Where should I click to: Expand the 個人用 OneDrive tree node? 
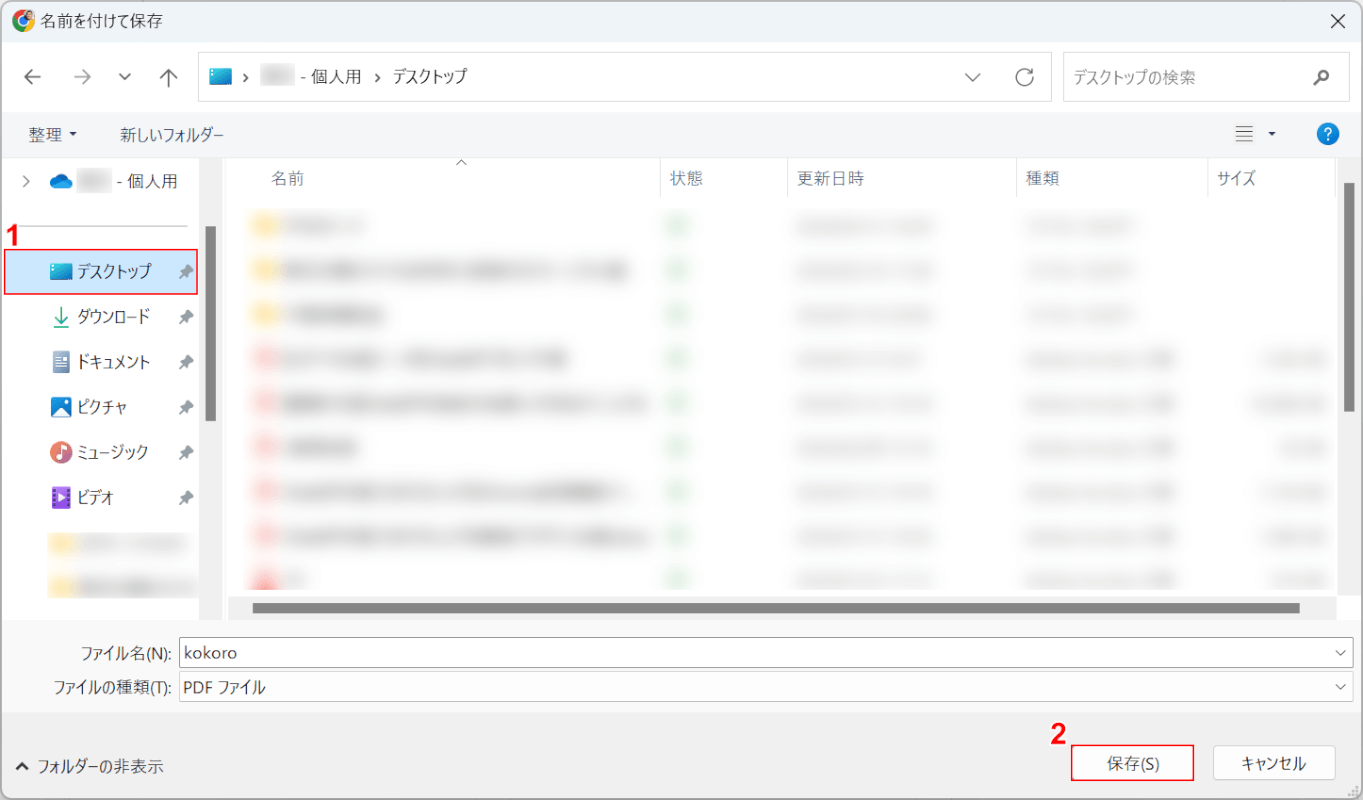pos(26,181)
